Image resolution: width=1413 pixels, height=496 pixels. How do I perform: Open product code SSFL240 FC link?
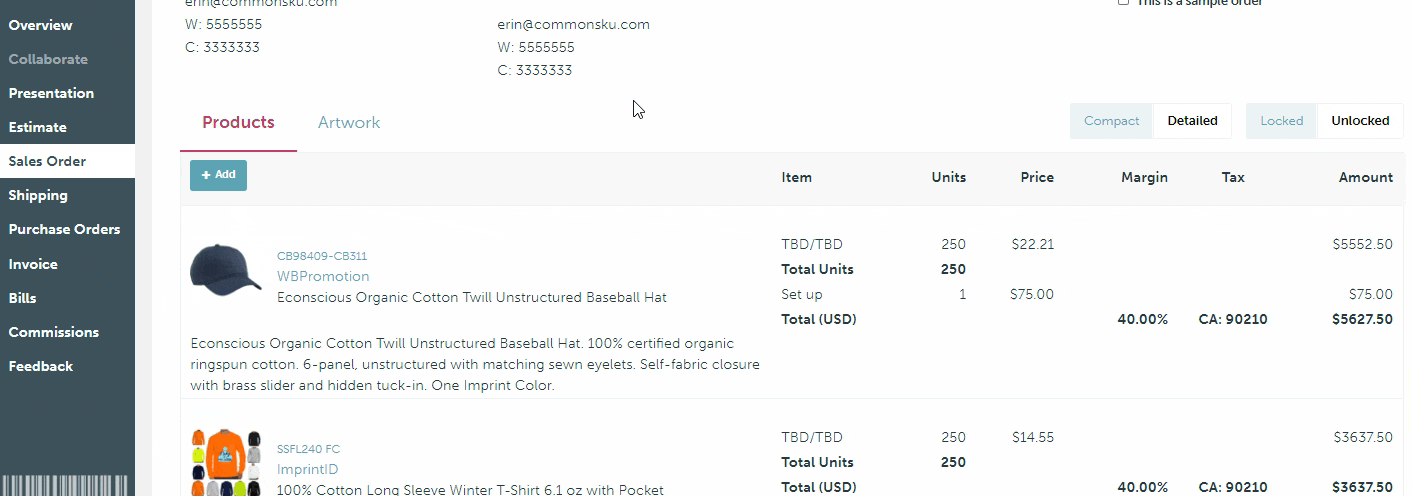pyautogui.click(x=308, y=449)
